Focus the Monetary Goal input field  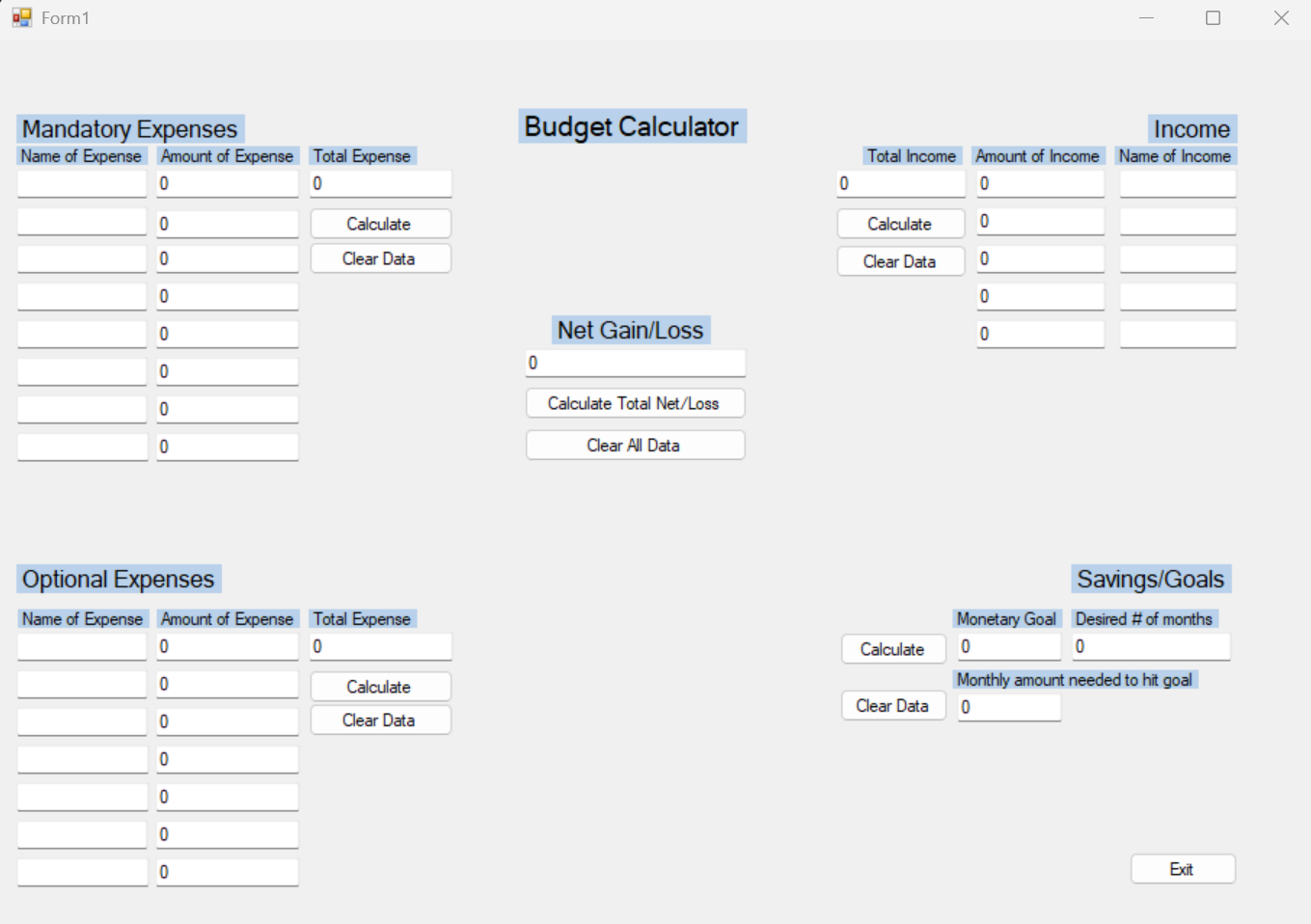(1009, 647)
